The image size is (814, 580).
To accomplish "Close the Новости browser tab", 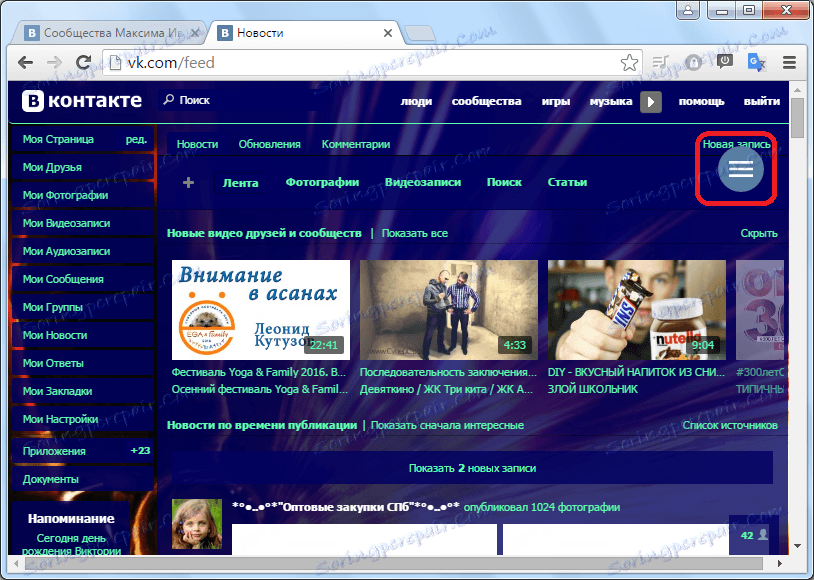I will point(388,33).
